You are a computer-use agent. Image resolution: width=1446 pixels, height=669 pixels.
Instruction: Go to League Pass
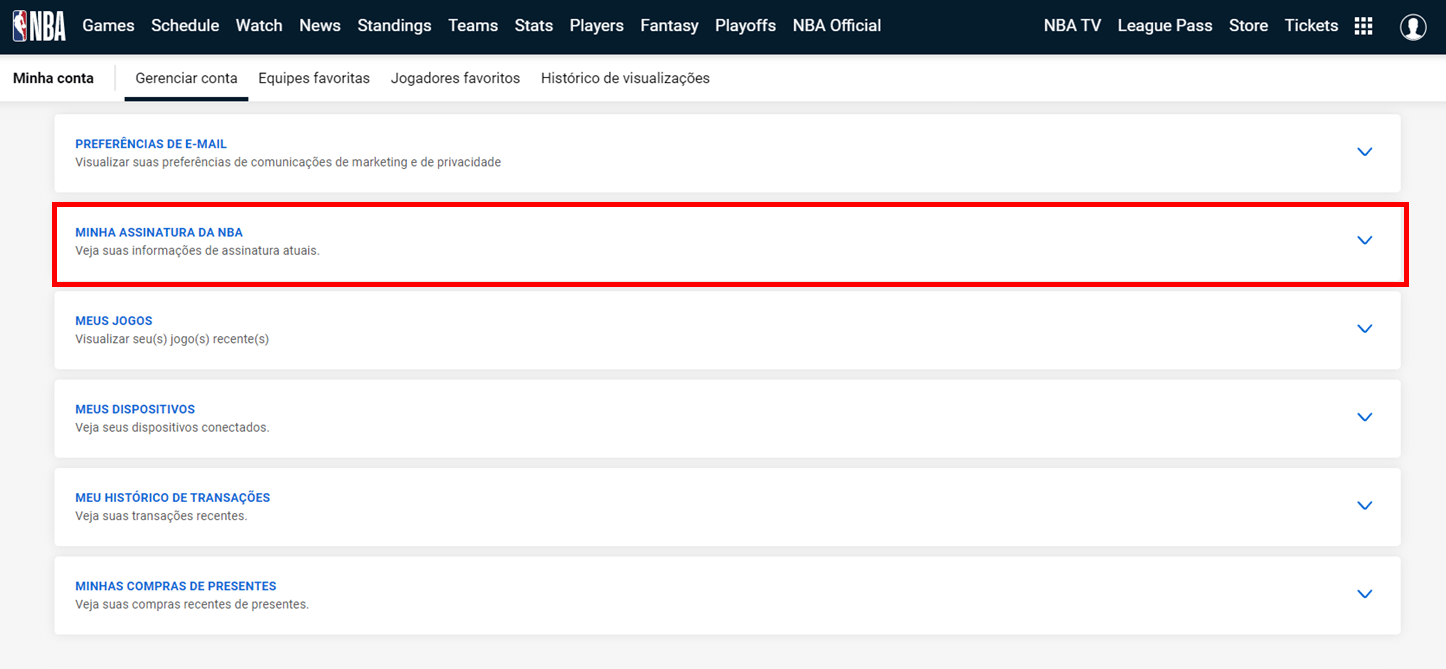click(1165, 26)
